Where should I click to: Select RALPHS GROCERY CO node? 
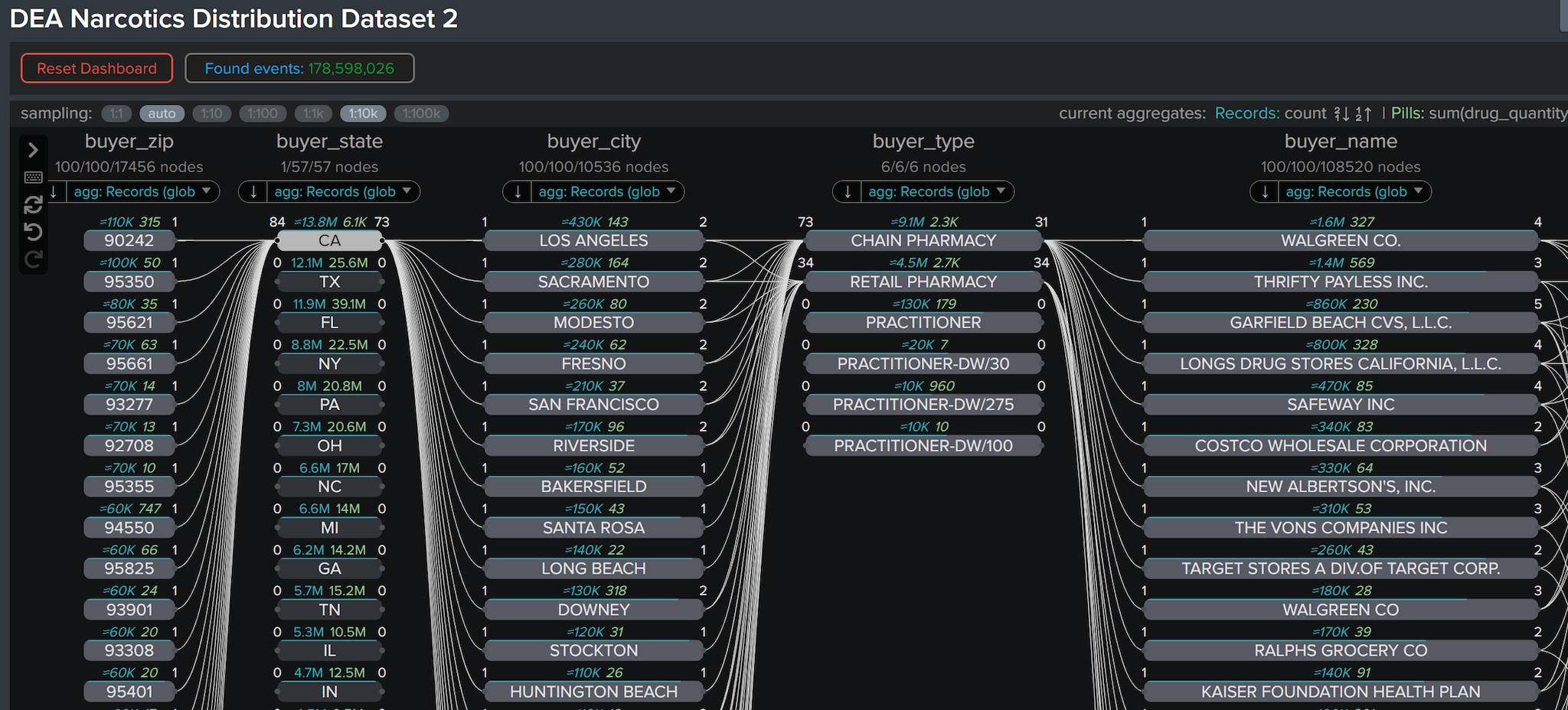pos(1341,651)
